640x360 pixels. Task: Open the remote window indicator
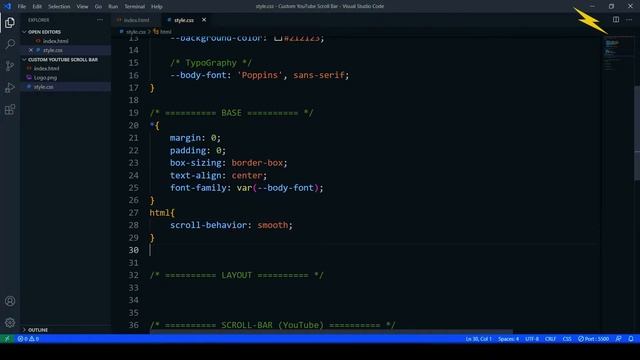pyautogui.click(x=7, y=339)
